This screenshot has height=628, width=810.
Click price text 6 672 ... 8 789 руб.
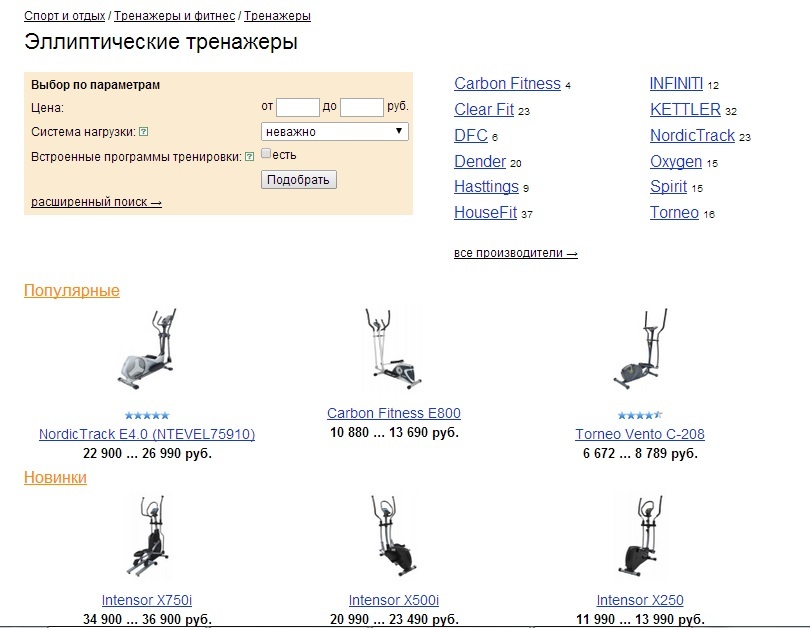click(640, 454)
